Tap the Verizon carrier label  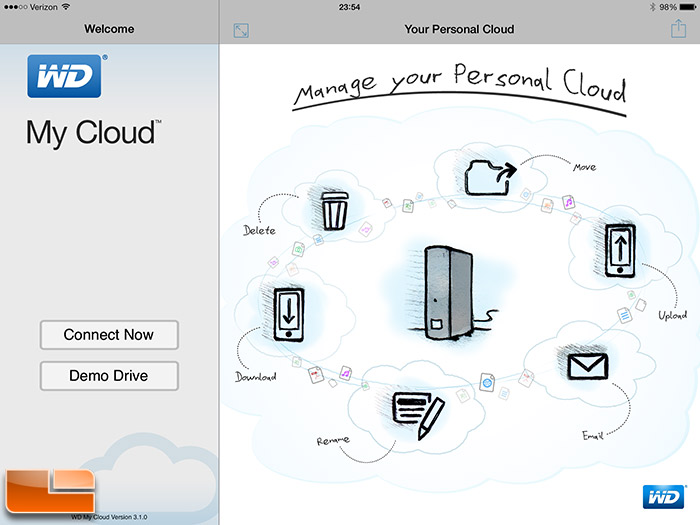coord(44,7)
